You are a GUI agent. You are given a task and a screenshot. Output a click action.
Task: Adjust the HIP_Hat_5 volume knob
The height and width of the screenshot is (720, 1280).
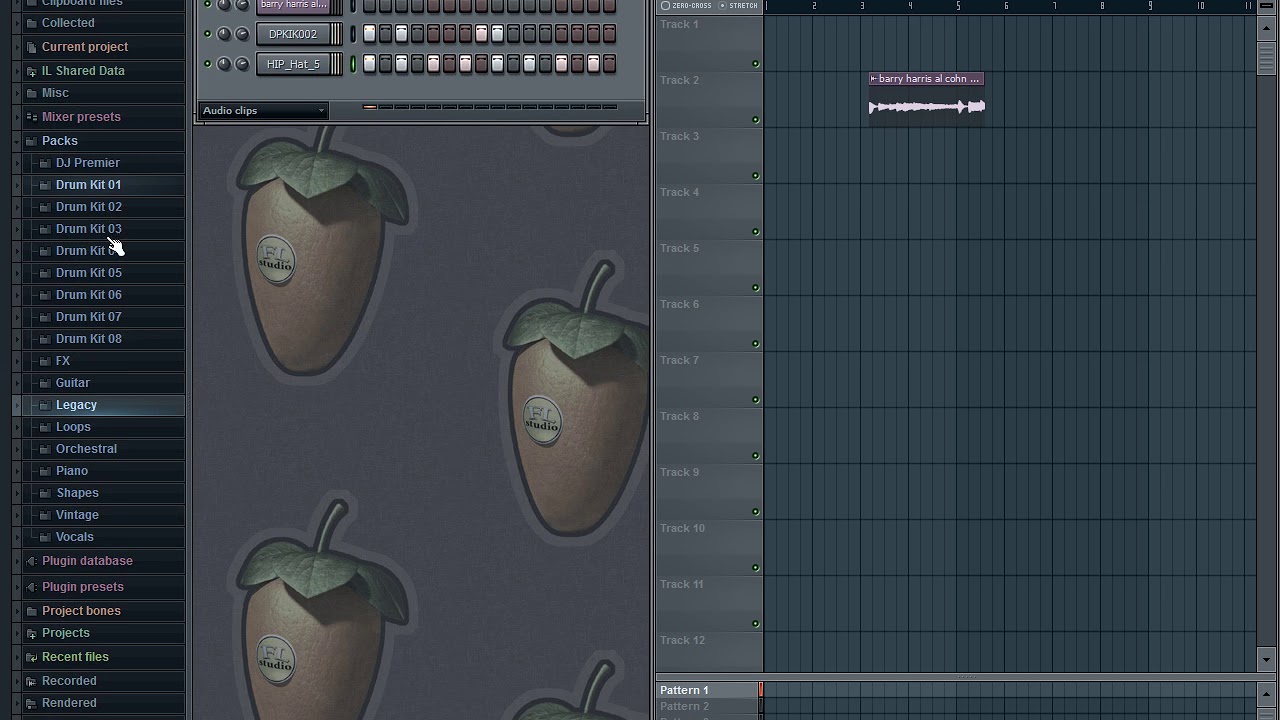pyautogui.click(x=241, y=64)
